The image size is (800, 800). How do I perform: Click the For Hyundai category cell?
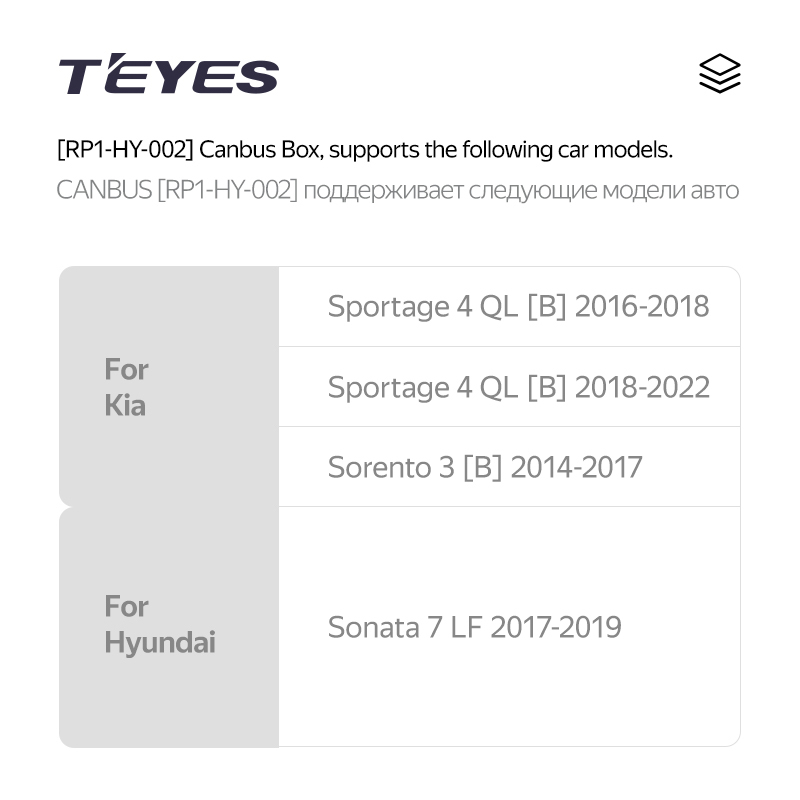pyautogui.click(x=169, y=627)
